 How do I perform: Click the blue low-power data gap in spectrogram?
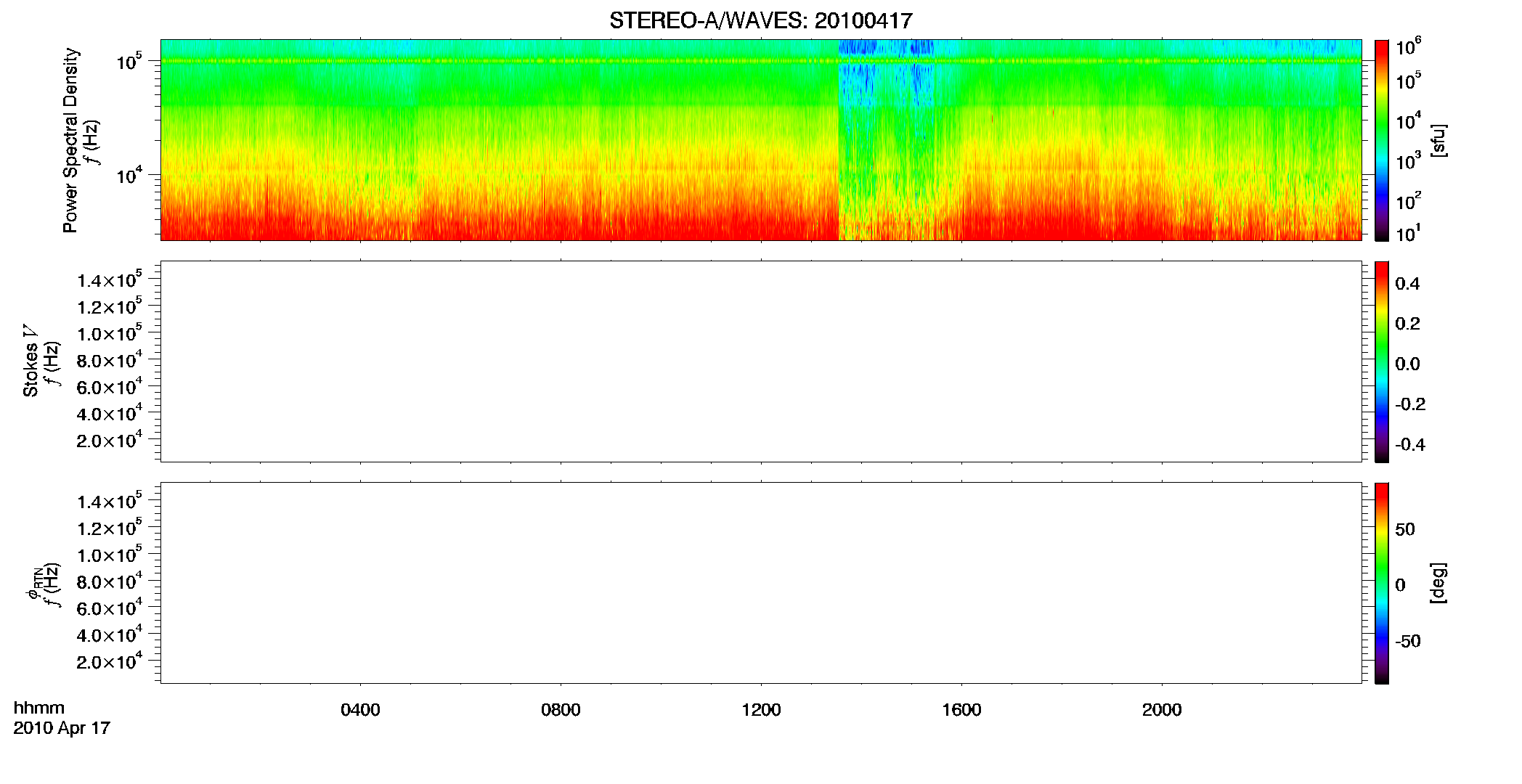[886, 140]
